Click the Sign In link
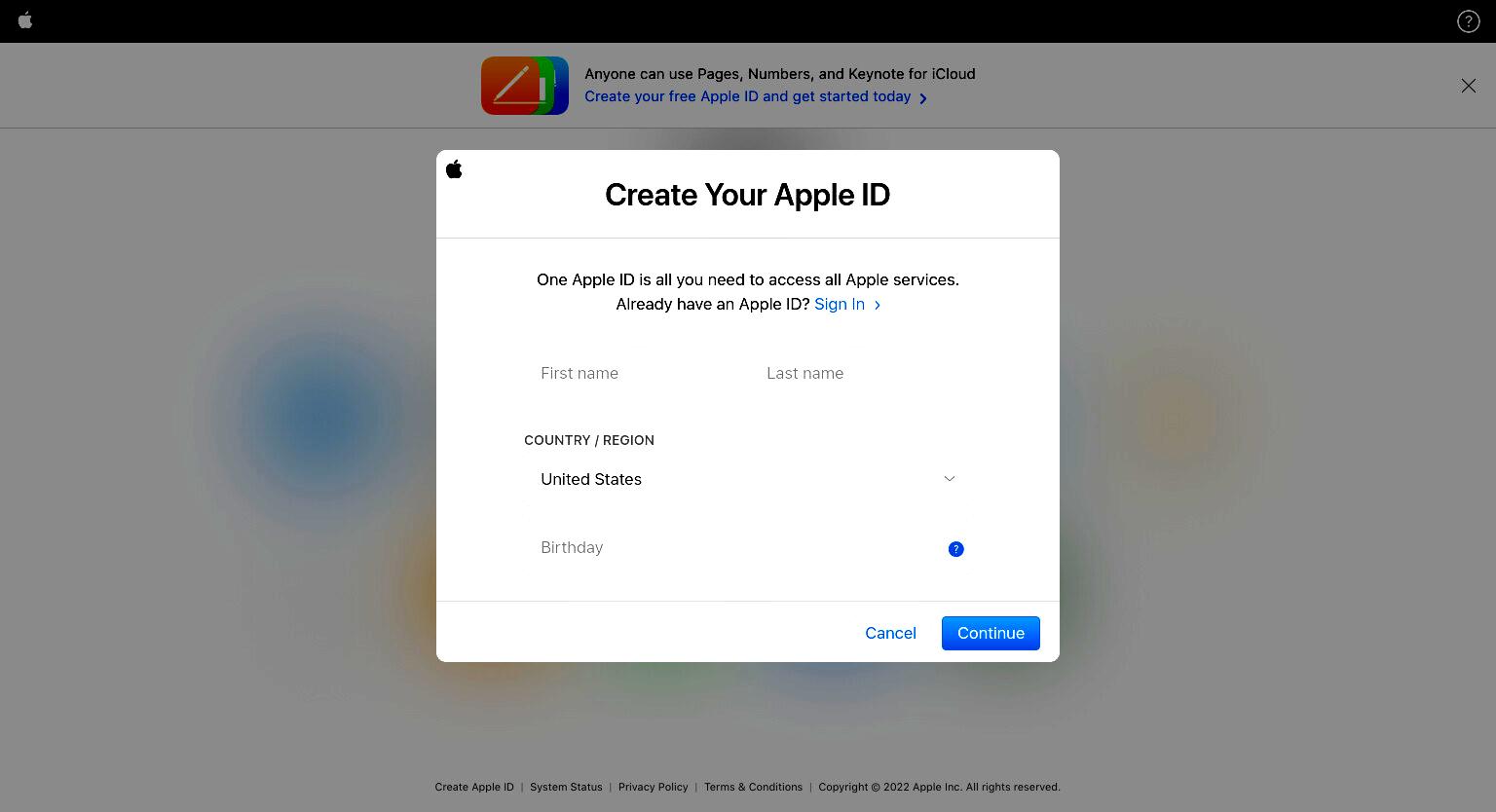Image resolution: width=1496 pixels, height=812 pixels. (839, 304)
